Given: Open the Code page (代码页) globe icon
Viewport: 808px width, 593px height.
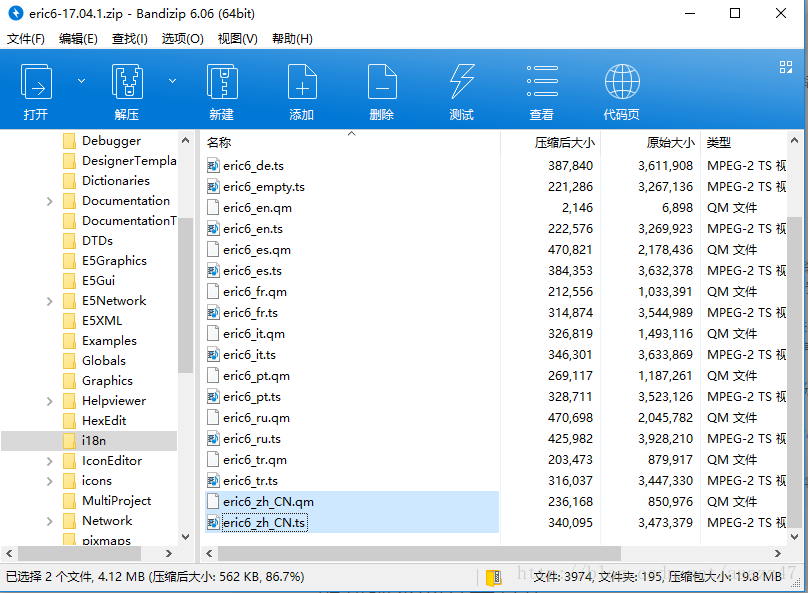Looking at the screenshot, I should coord(621,82).
